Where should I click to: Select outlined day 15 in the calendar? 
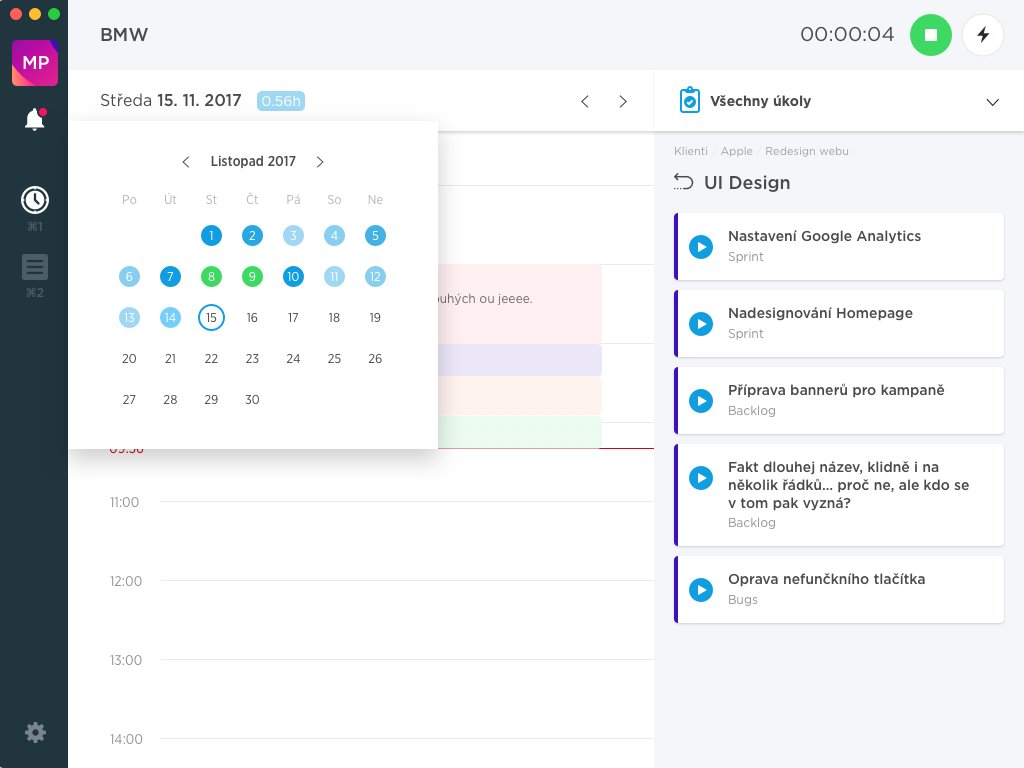pyautogui.click(x=211, y=318)
